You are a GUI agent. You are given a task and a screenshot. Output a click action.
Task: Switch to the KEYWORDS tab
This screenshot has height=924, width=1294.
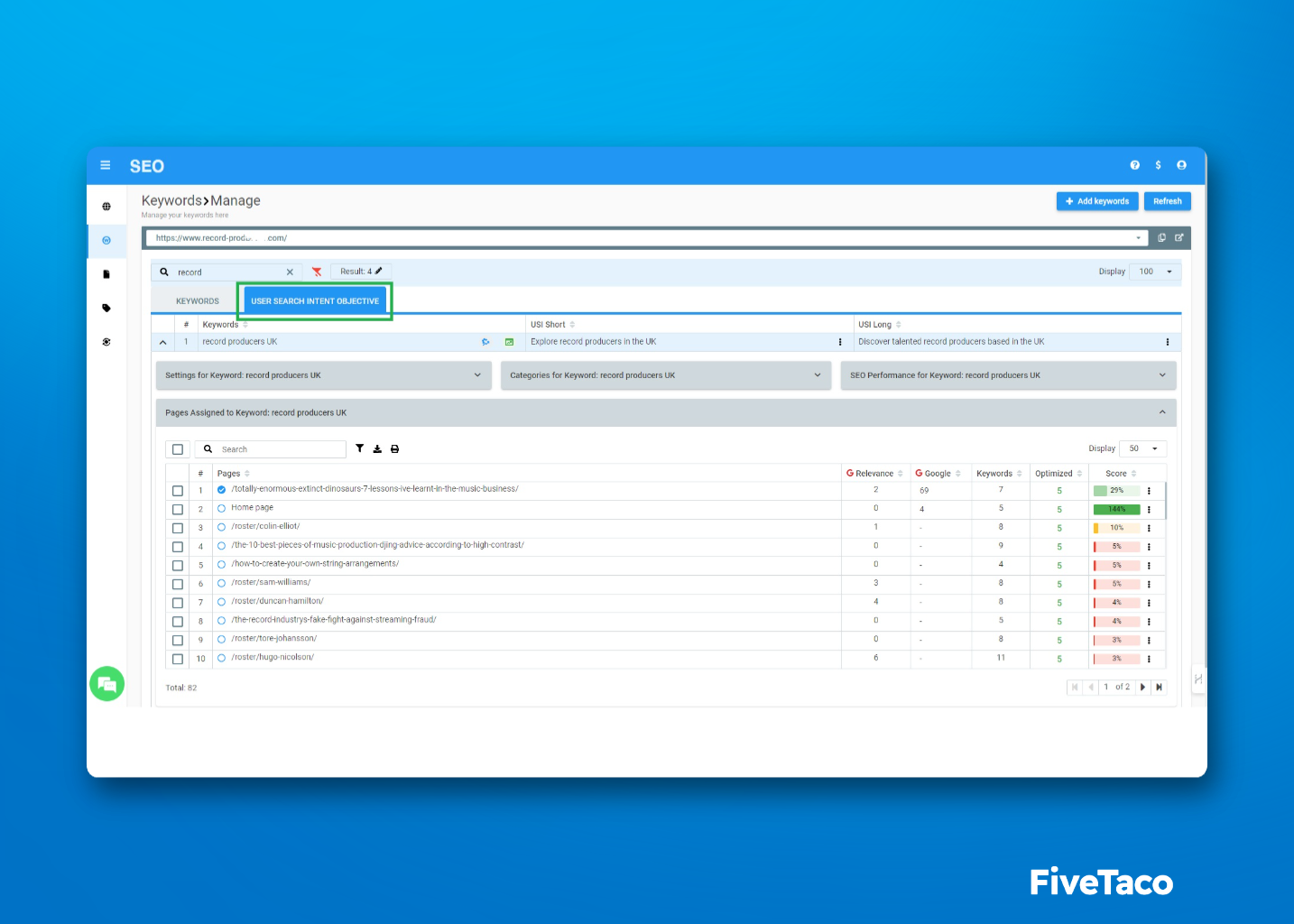point(198,301)
